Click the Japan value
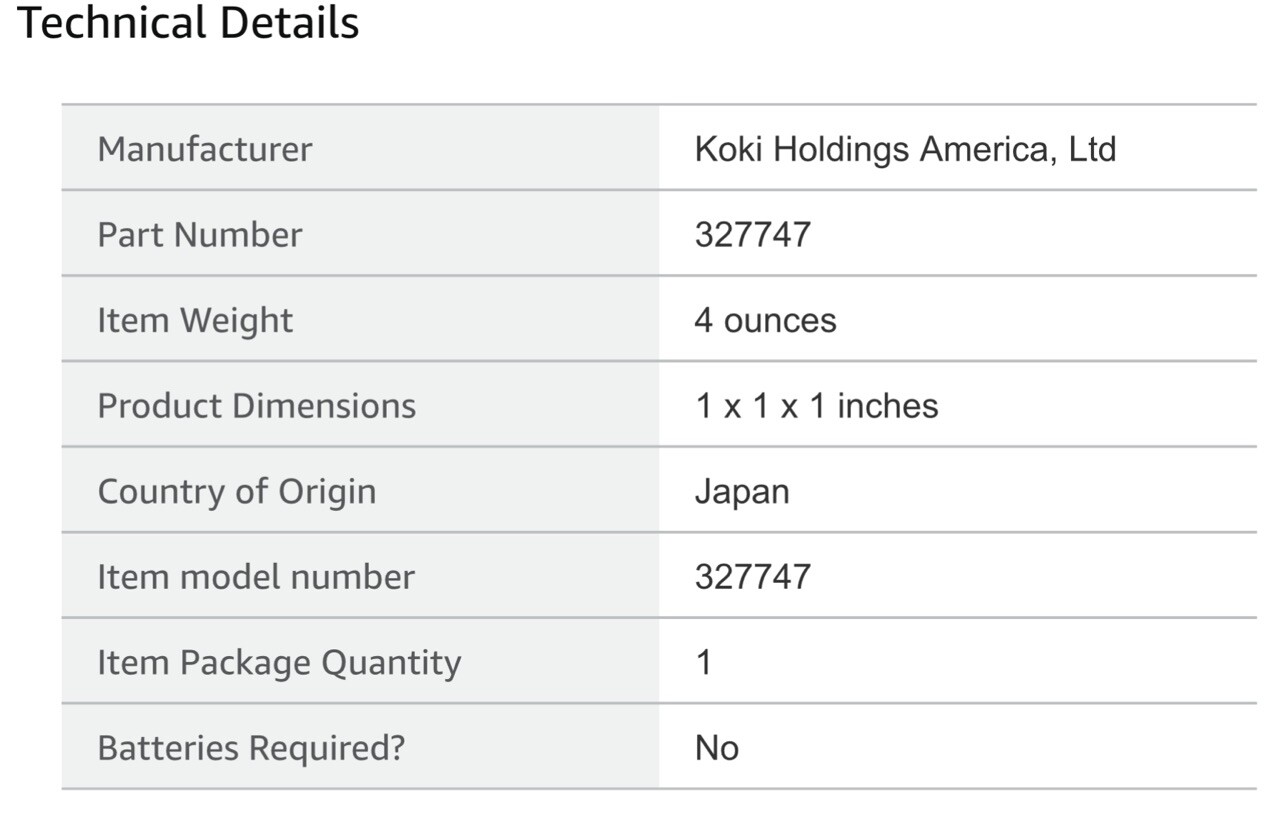This screenshot has height=831, width=1284. (x=742, y=493)
